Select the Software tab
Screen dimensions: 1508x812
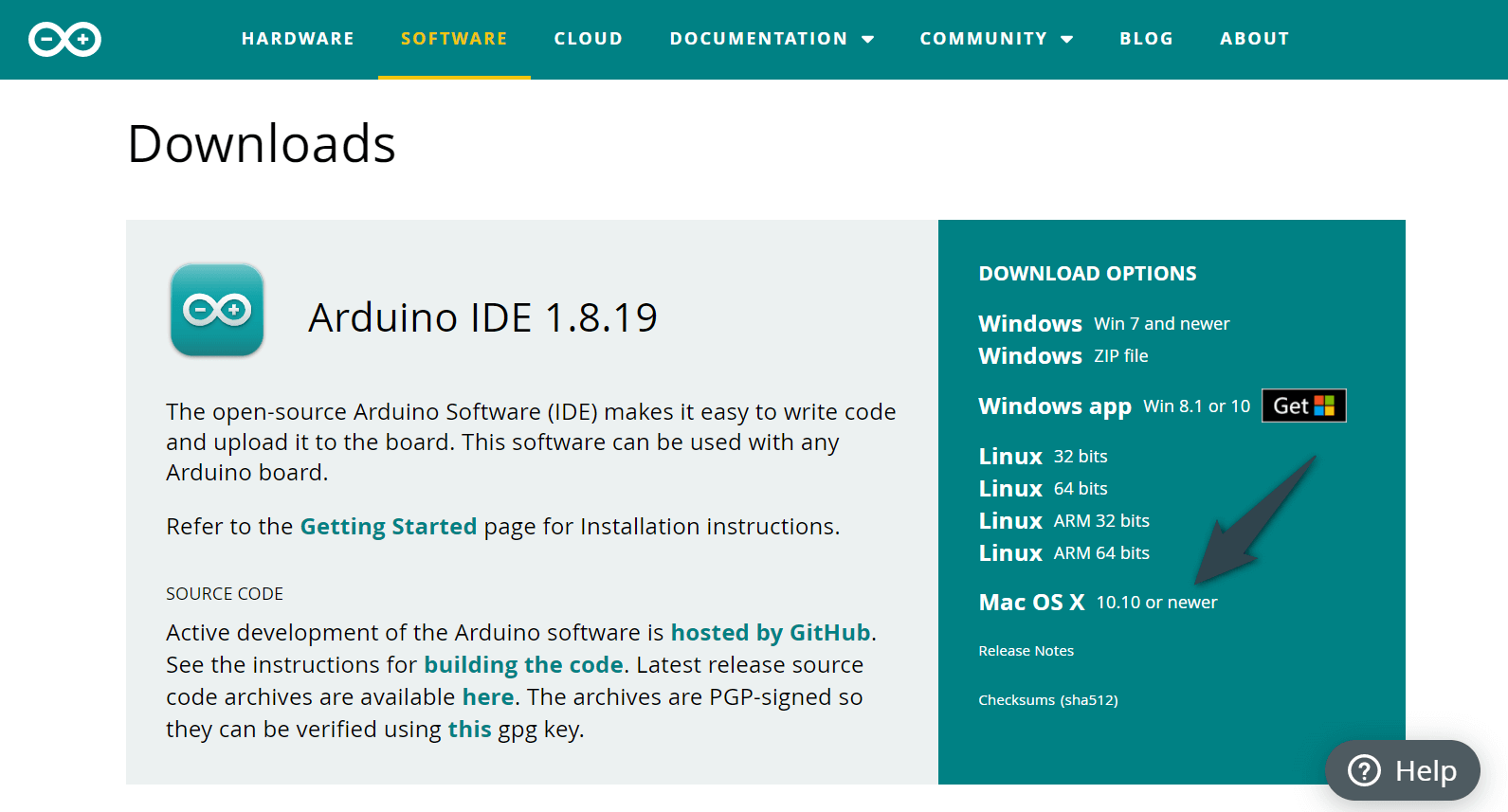click(x=454, y=39)
